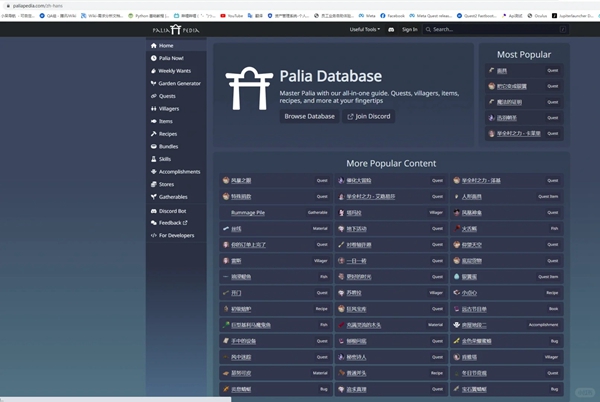The width and height of the screenshot is (600, 402).
Task: Click the Discord Bot icon in sidebar
Action: (x=154, y=211)
